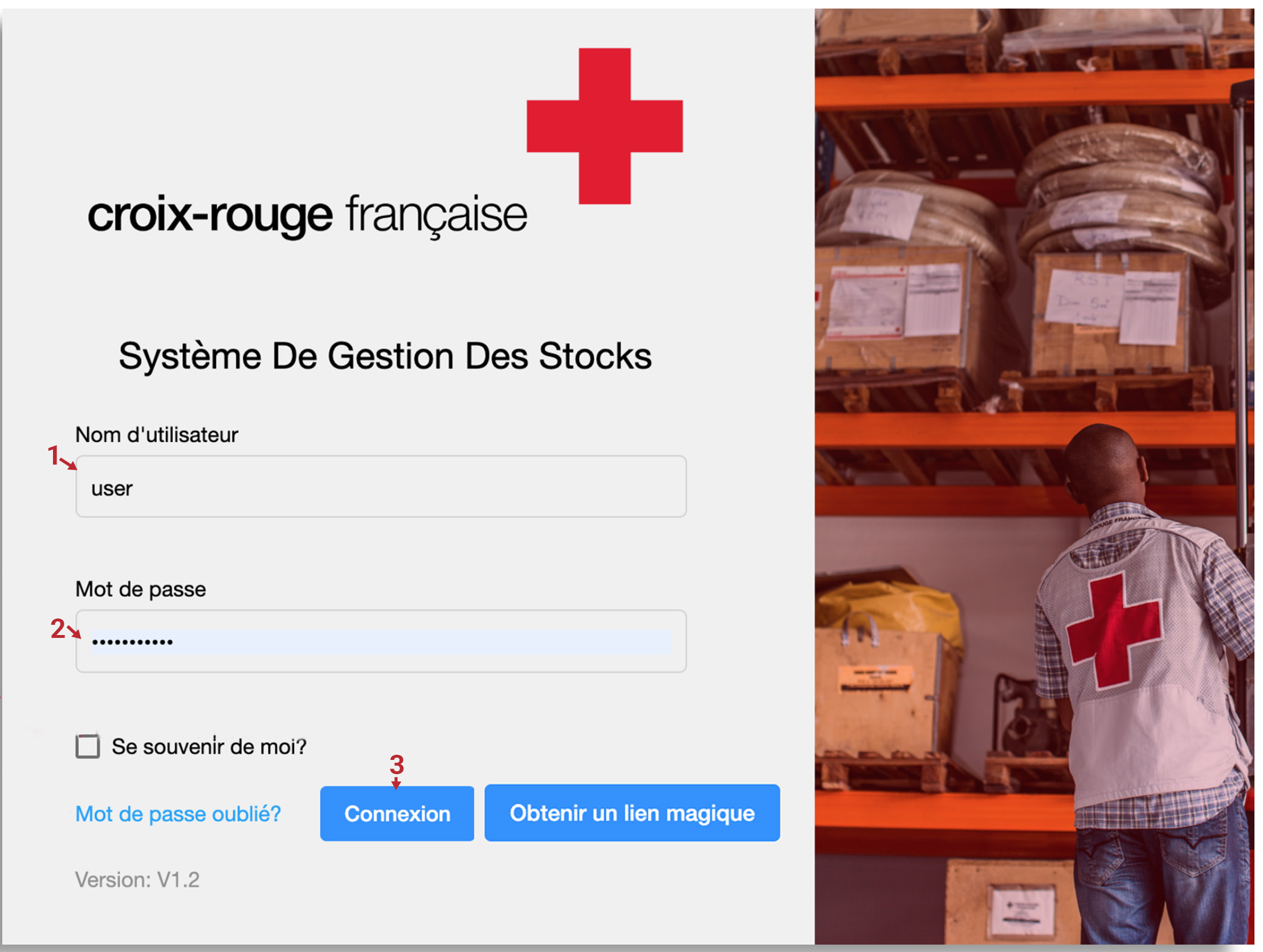Click the masked password dots
Viewport: 1263px width, 952px height.
pyautogui.click(x=132, y=642)
